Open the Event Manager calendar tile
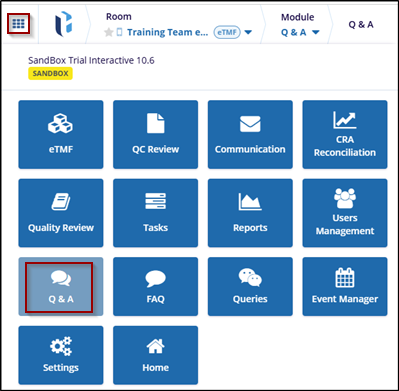The image size is (399, 391). (345, 287)
